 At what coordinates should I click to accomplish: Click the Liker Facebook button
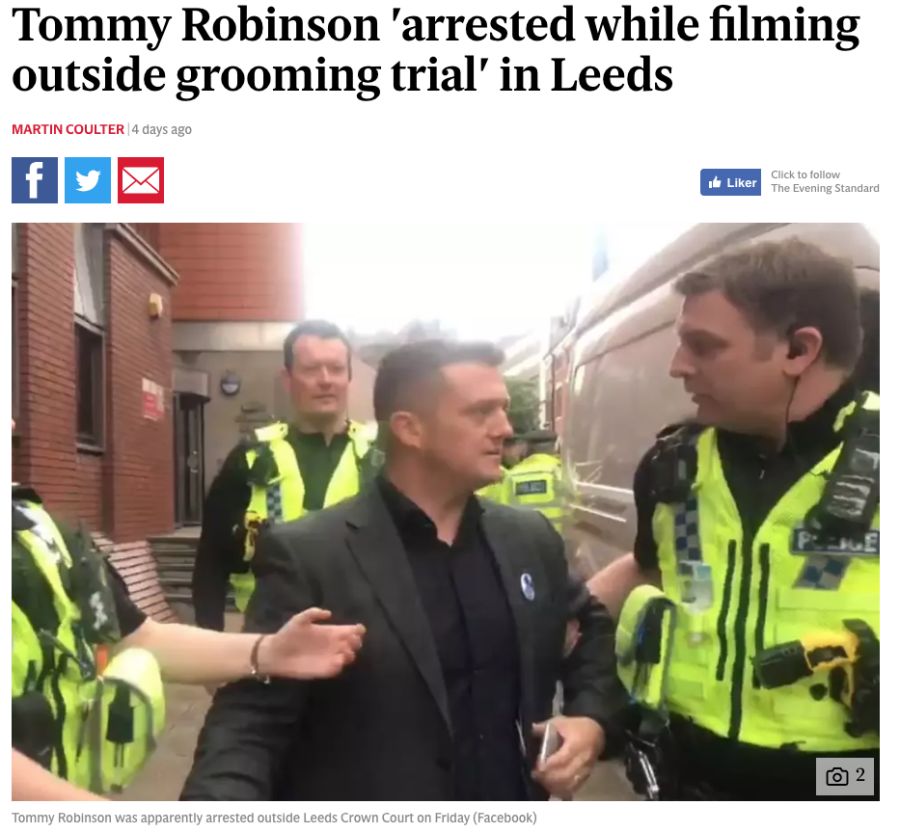click(x=730, y=182)
